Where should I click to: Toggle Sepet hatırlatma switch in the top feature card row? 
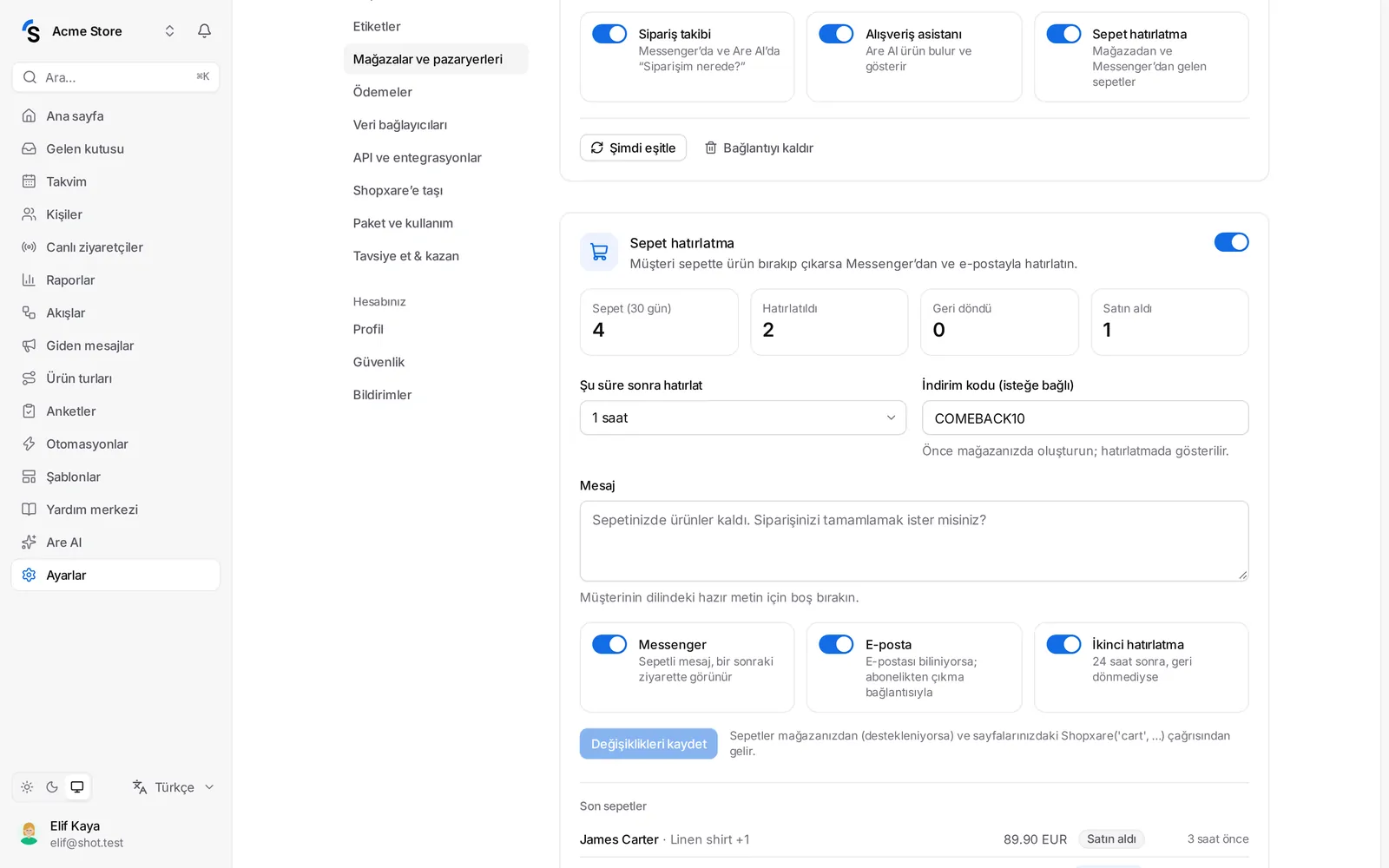tap(1063, 34)
